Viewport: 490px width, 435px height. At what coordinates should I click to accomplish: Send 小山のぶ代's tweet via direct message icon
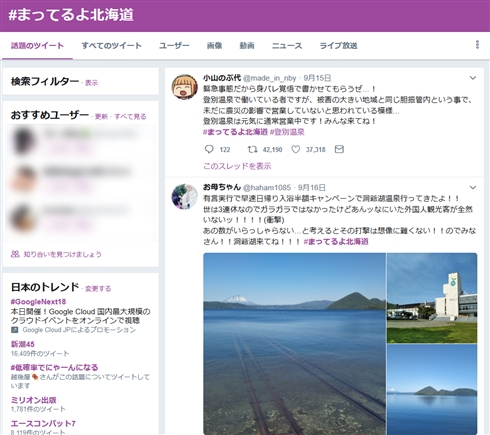coord(339,149)
